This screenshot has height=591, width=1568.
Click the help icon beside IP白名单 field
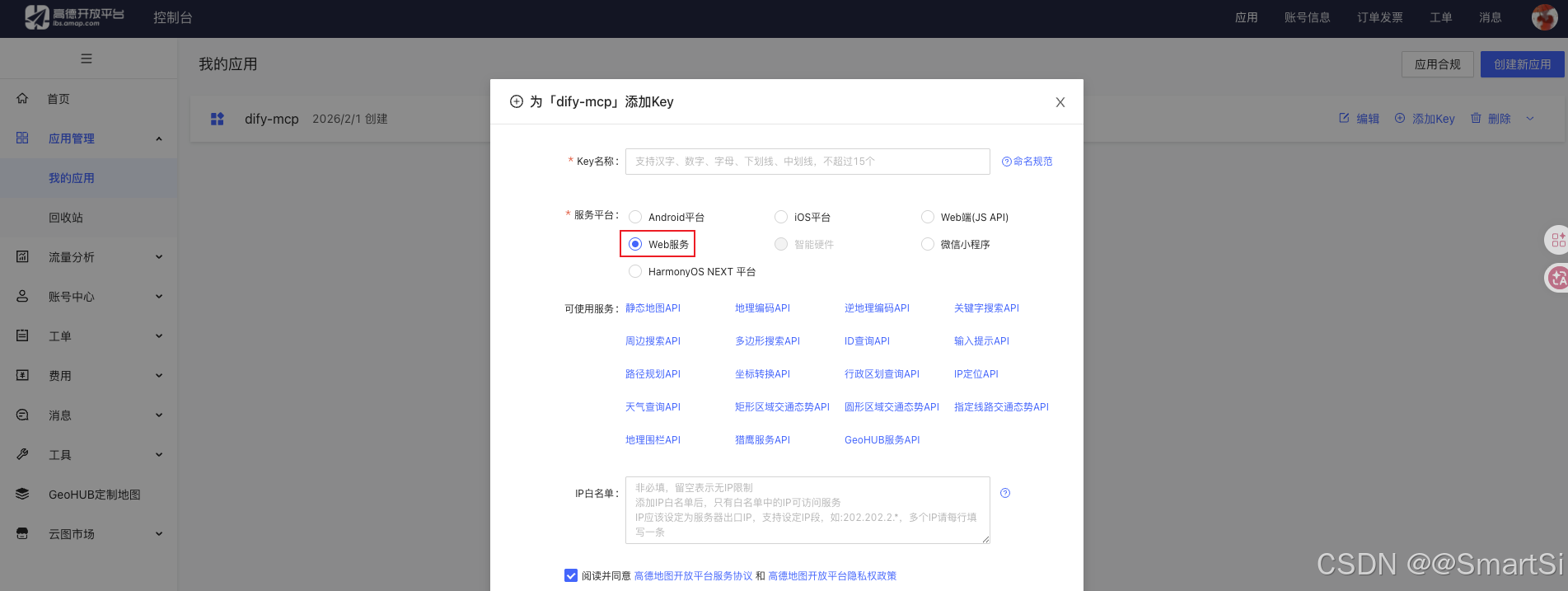tap(1005, 493)
